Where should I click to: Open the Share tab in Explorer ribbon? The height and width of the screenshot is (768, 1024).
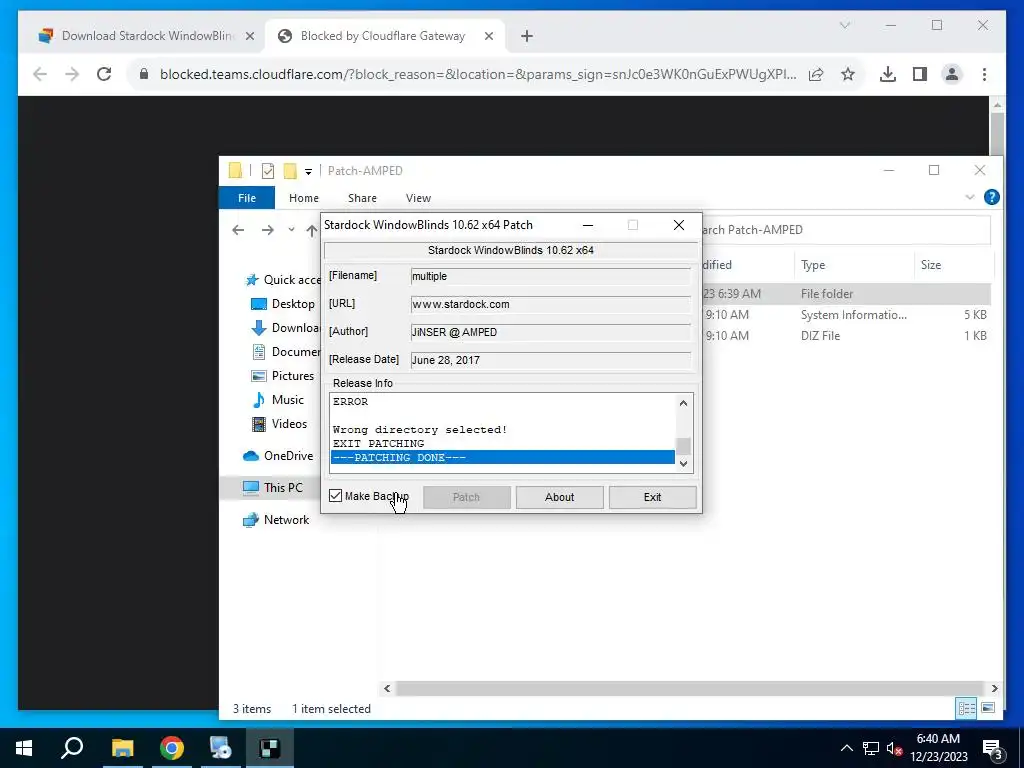[x=362, y=198]
